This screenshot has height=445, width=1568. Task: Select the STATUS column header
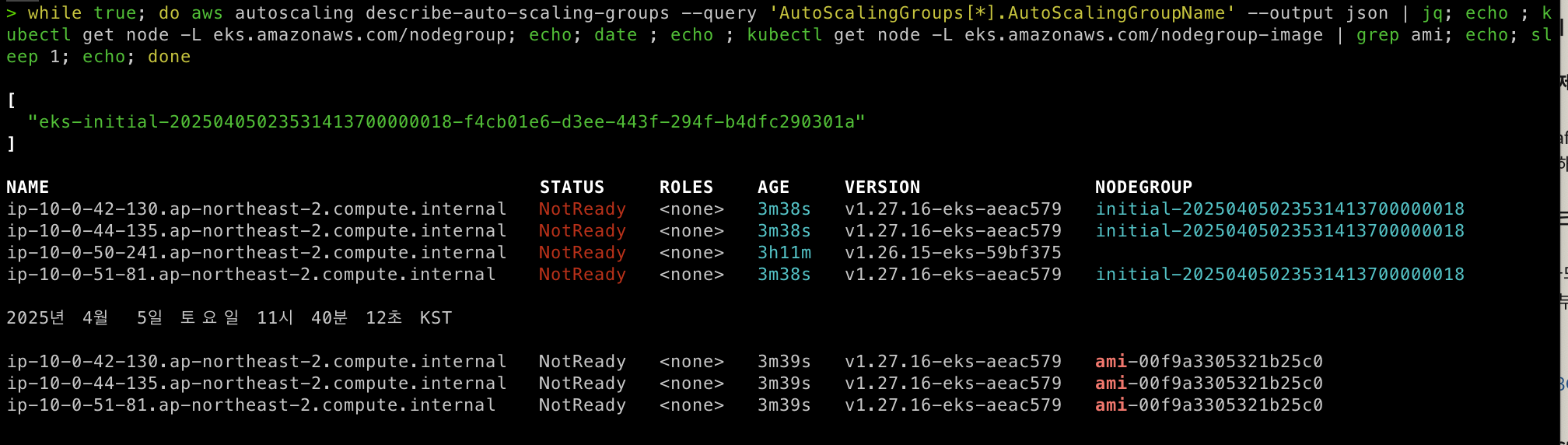[x=572, y=187]
